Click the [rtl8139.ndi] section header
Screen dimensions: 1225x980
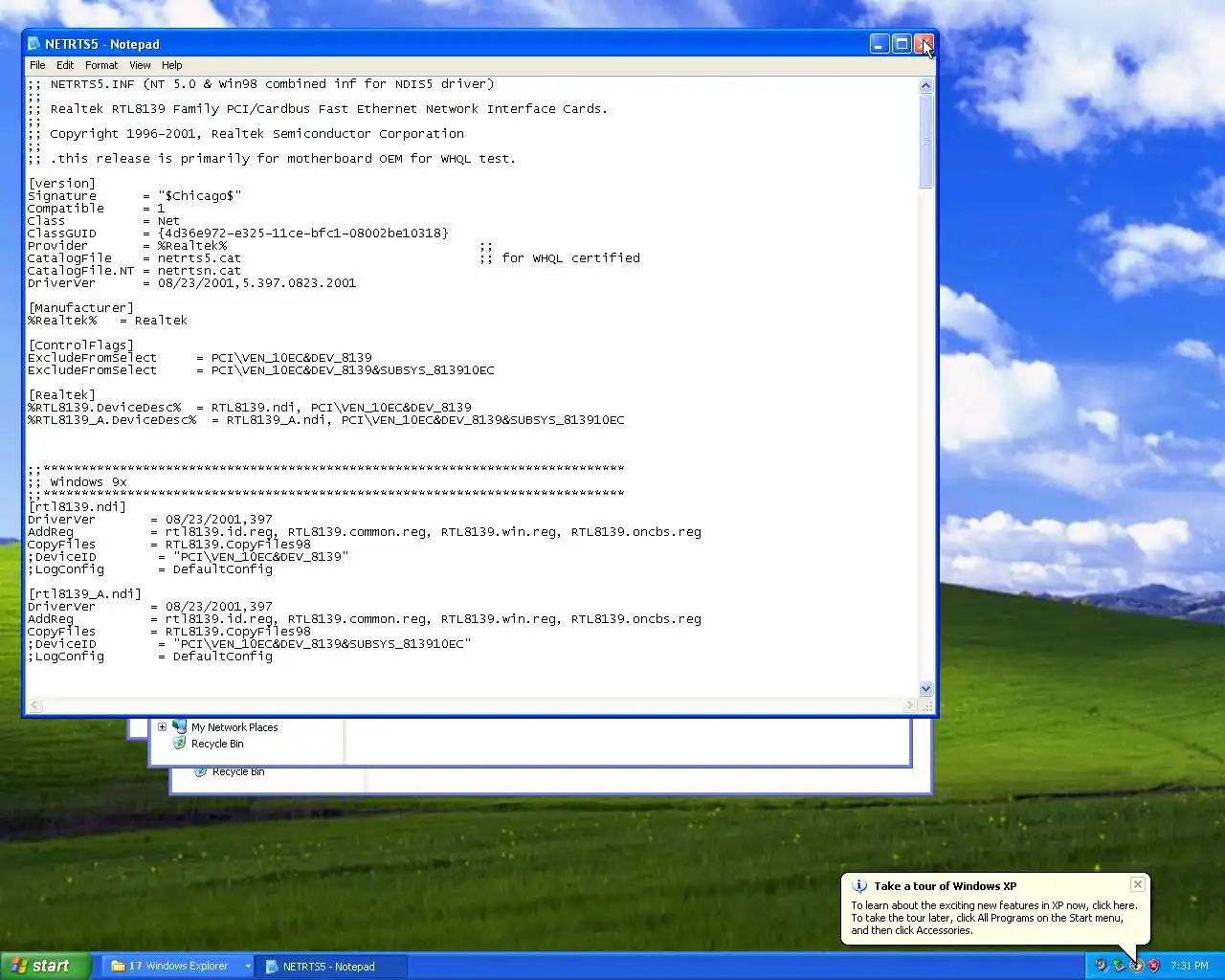coord(78,507)
